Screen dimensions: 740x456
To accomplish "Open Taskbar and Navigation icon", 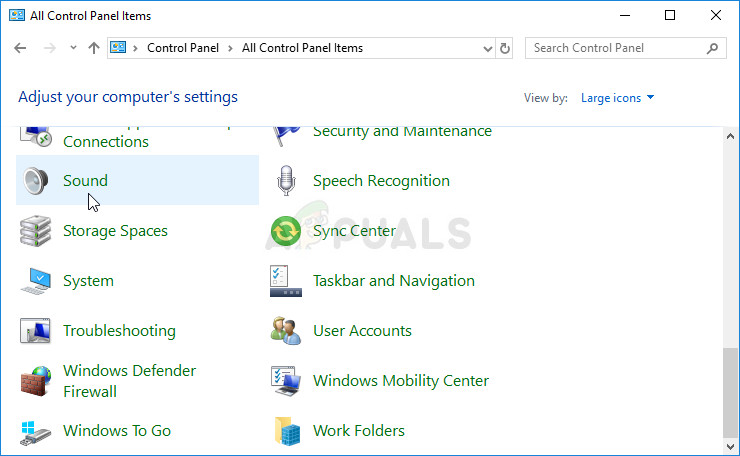I will (x=286, y=281).
